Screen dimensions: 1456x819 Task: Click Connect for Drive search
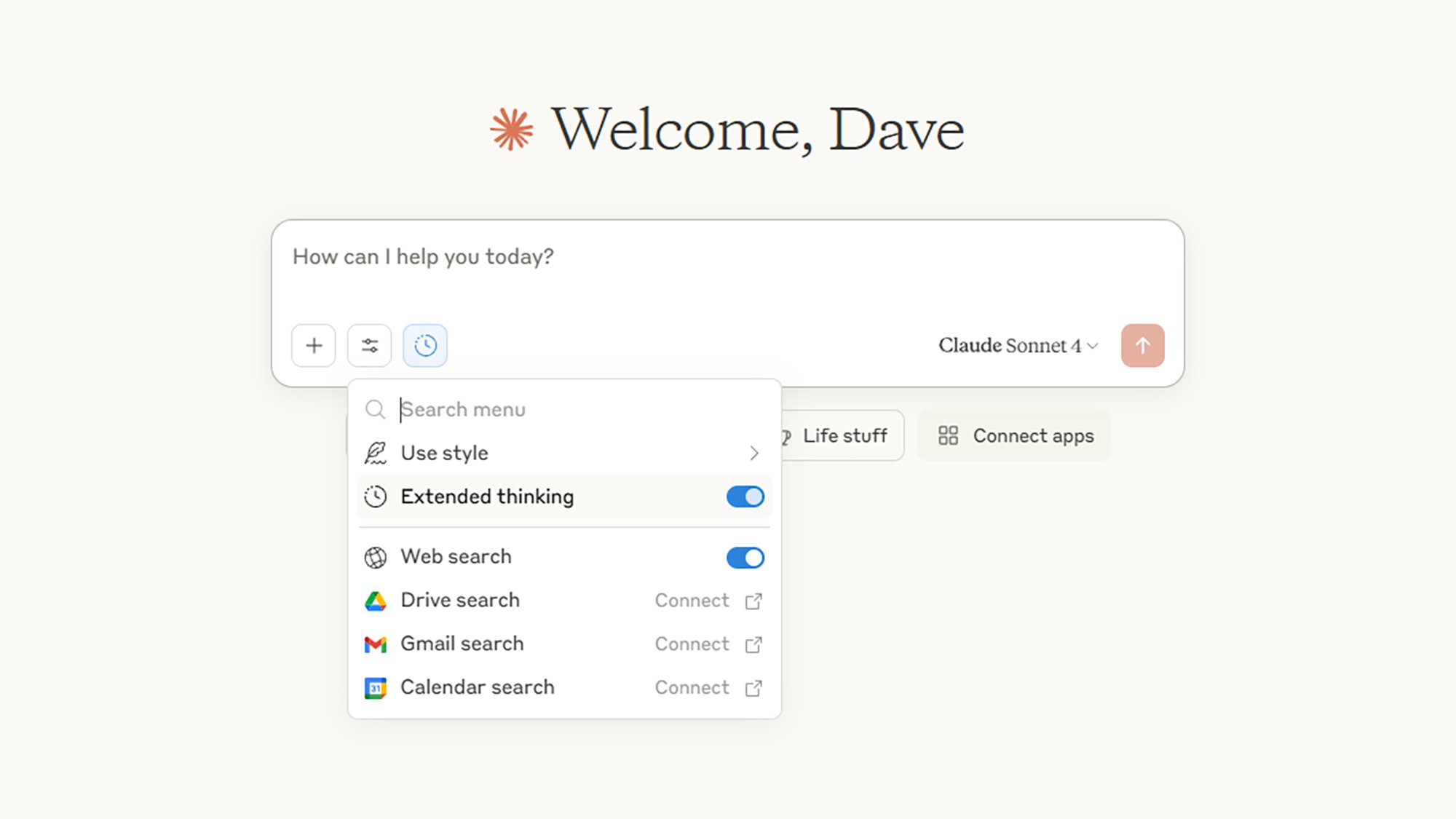692,601
